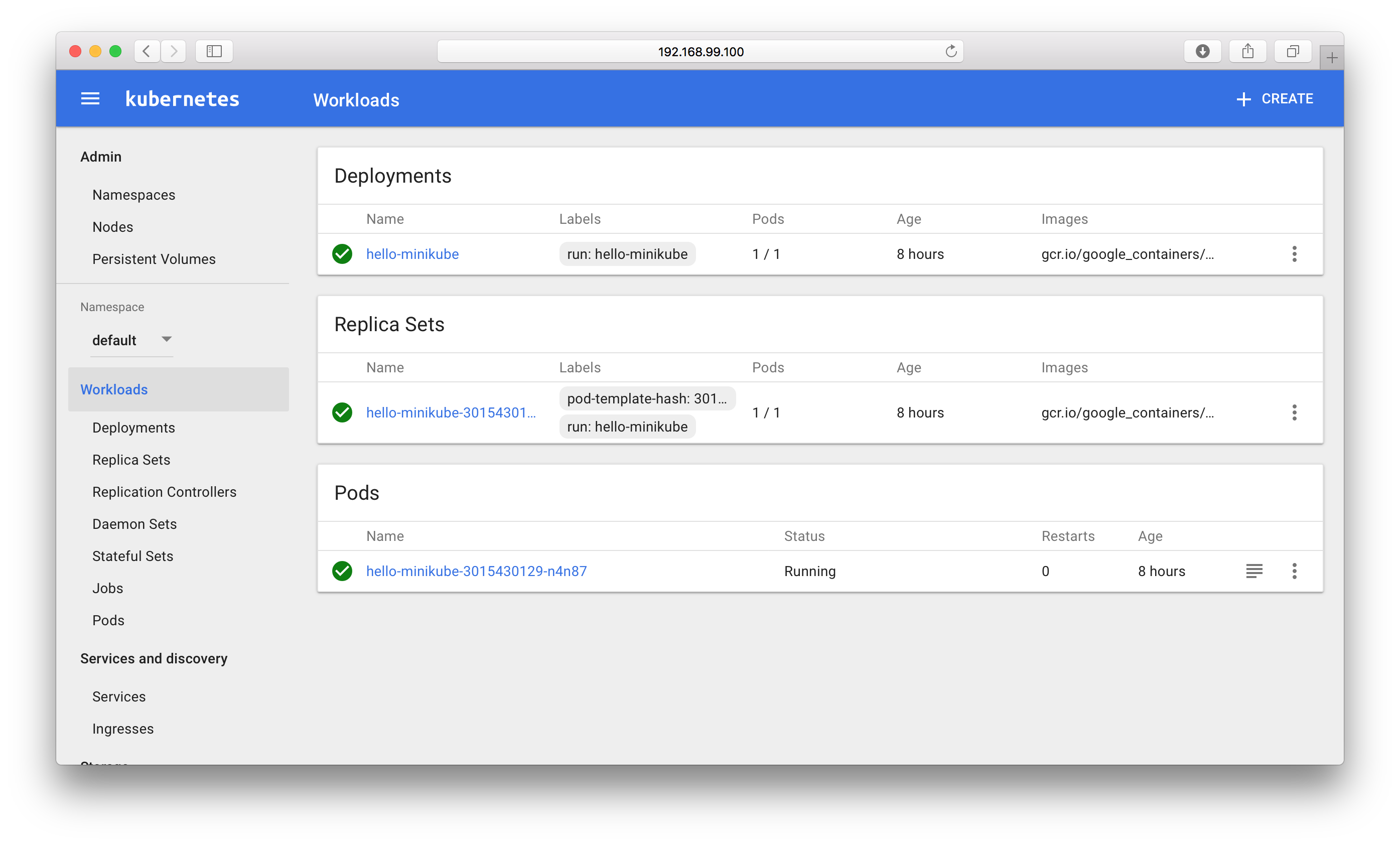Screen dimensions: 1400x845
Task: Open the side navigation hamburger menu
Action: click(90, 98)
